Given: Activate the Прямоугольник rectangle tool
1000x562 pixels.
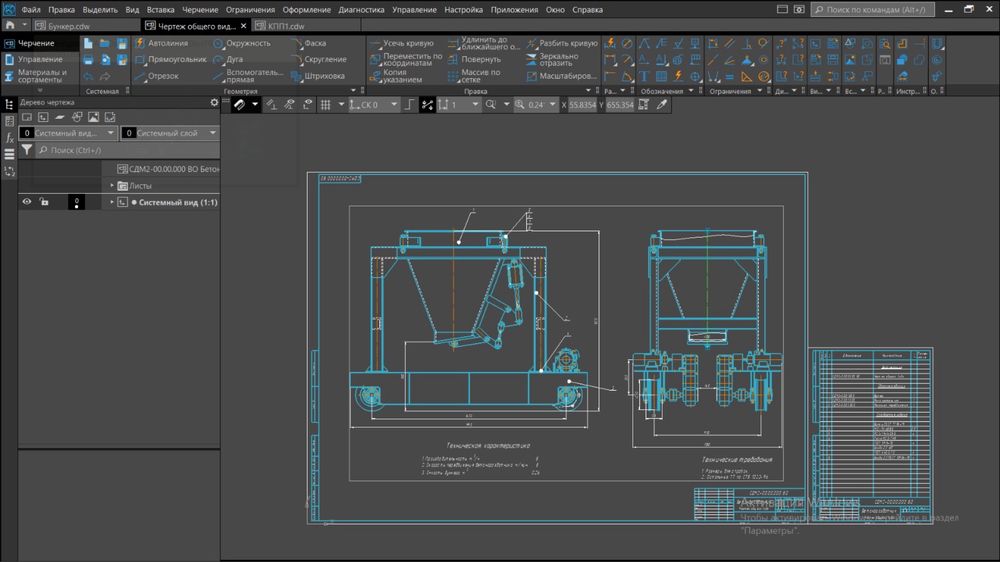Looking at the screenshot, I should (175, 60).
